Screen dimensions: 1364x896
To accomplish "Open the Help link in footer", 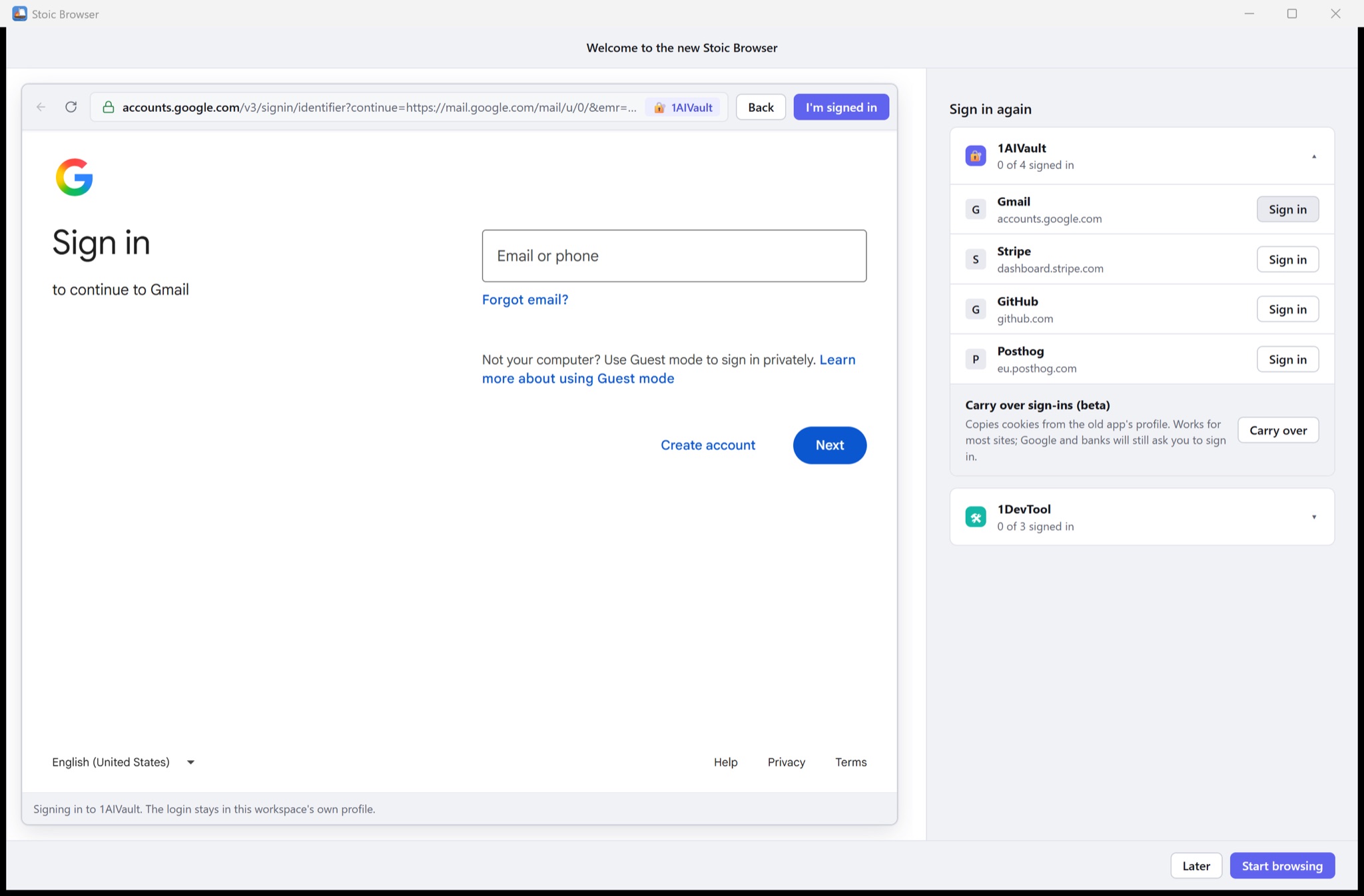I will [725, 762].
